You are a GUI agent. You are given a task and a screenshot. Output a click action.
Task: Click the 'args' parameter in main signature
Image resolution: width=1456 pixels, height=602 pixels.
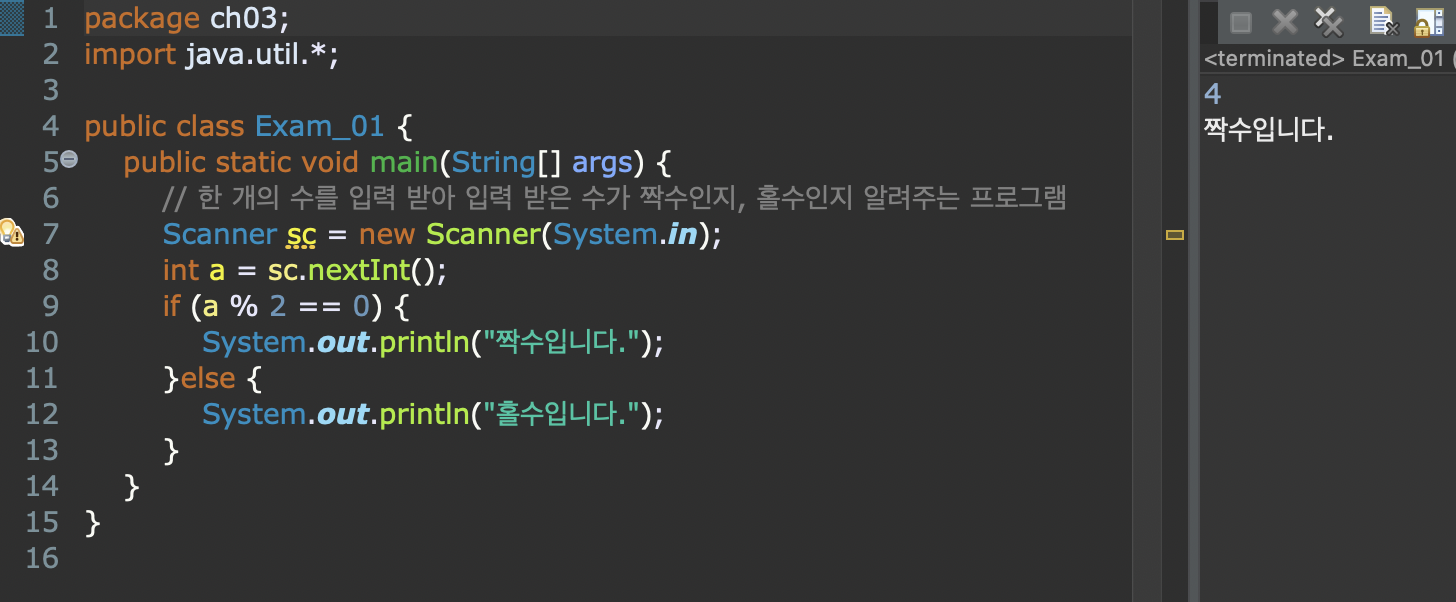(602, 163)
